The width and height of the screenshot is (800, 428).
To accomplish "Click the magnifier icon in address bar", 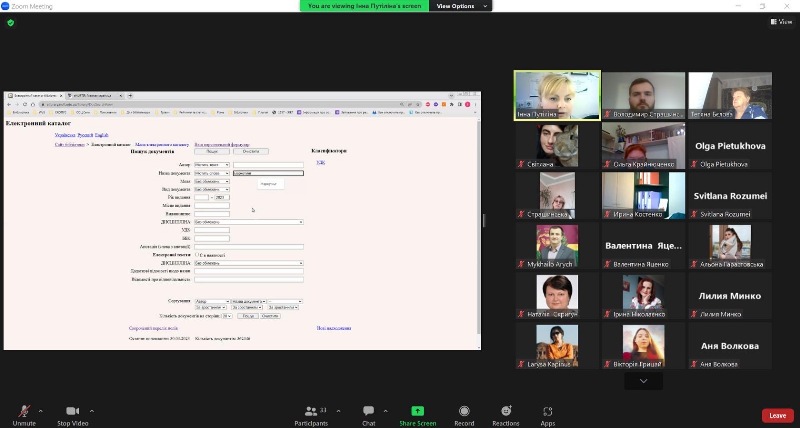I will pyautogui.click(x=402, y=104).
